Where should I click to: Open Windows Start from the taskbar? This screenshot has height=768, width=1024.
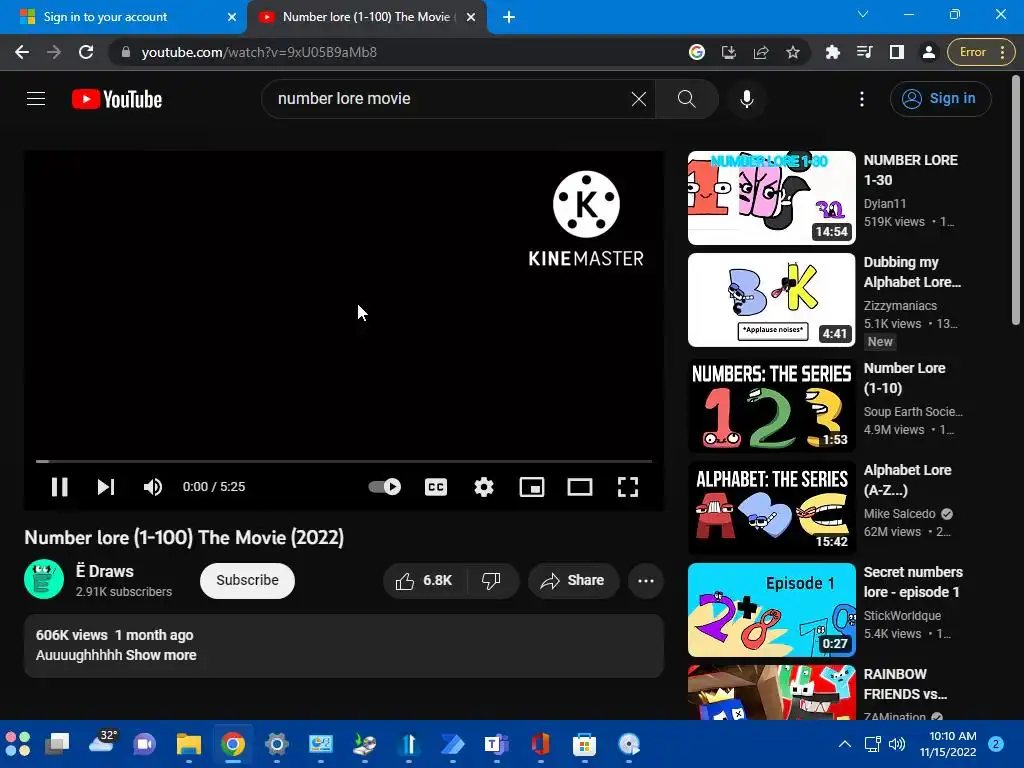[x=18, y=744]
